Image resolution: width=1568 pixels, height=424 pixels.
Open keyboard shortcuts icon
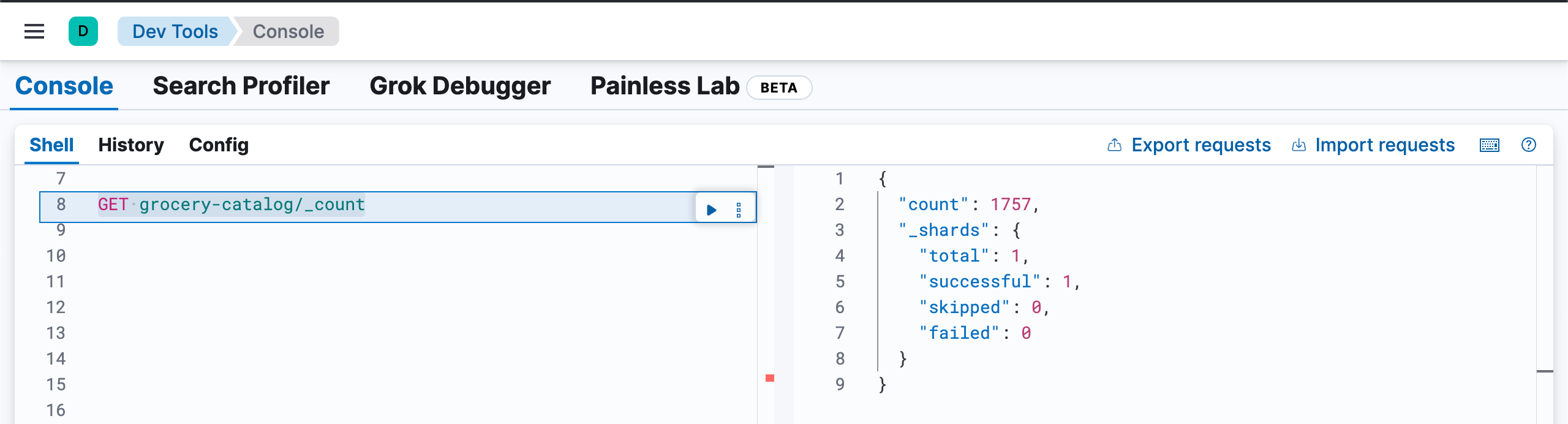(x=1490, y=145)
